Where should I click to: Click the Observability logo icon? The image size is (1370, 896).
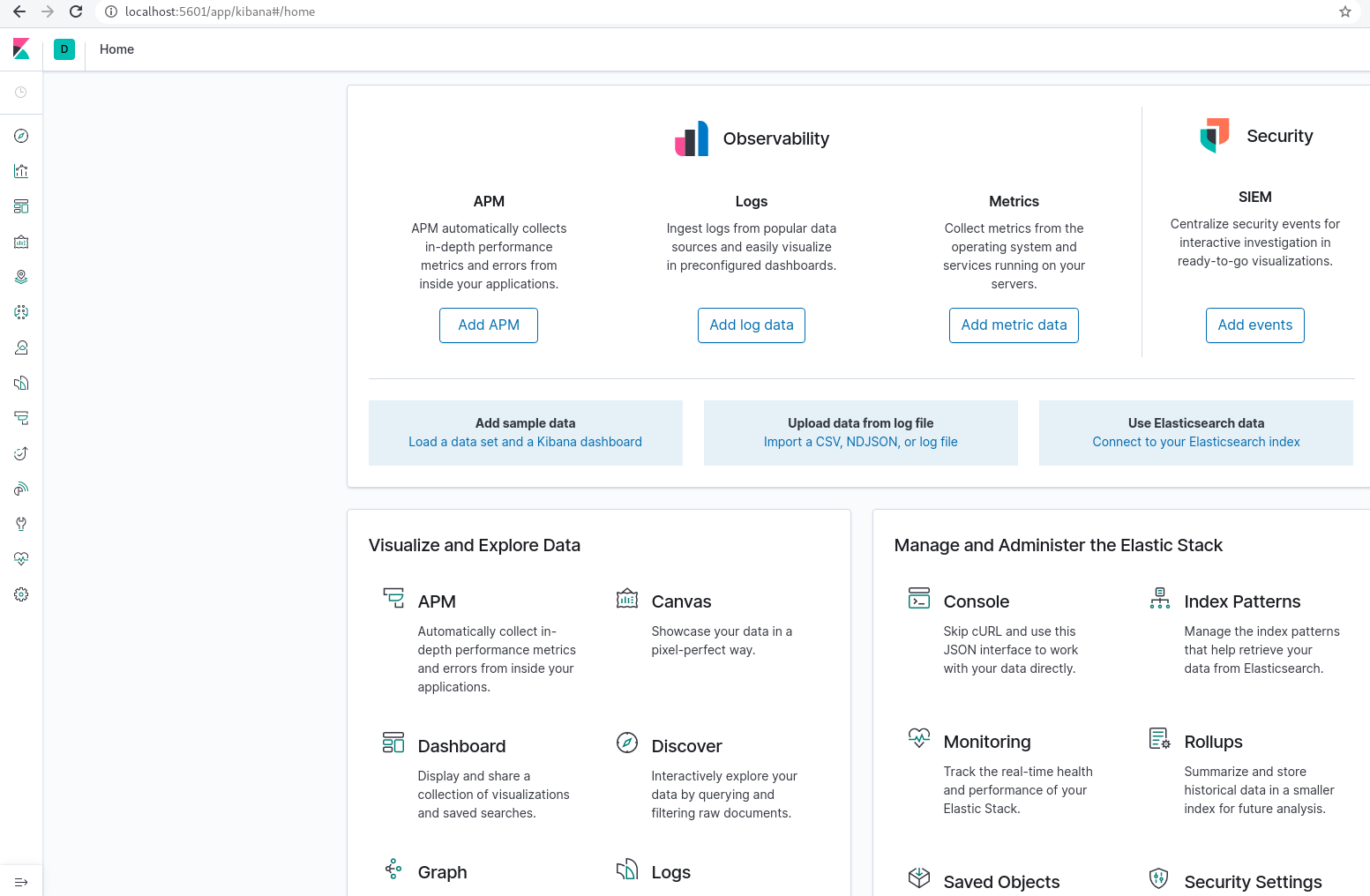point(692,138)
